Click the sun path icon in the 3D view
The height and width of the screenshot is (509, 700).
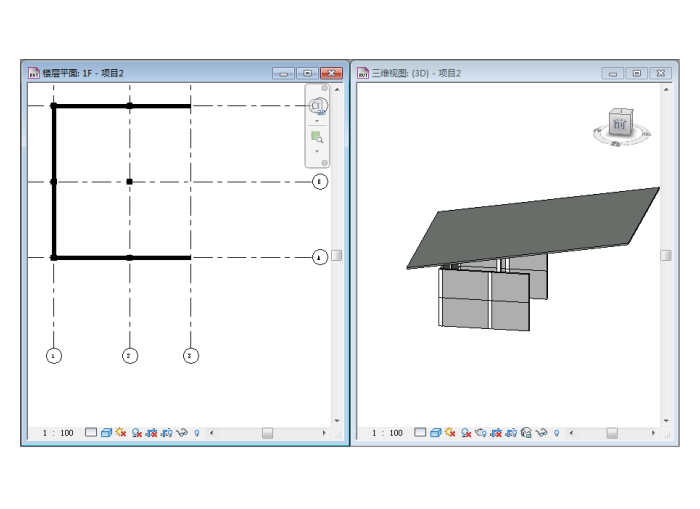click(x=450, y=433)
